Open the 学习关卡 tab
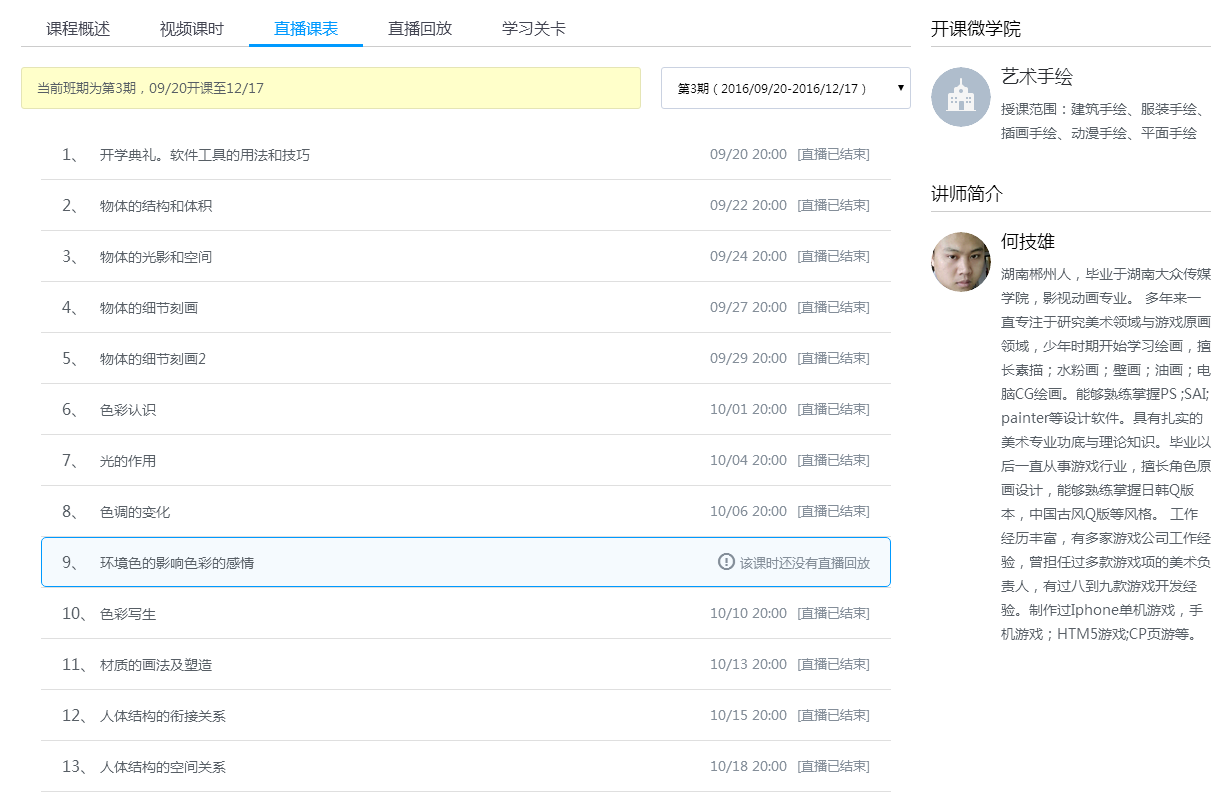 click(x=533, y=28)
